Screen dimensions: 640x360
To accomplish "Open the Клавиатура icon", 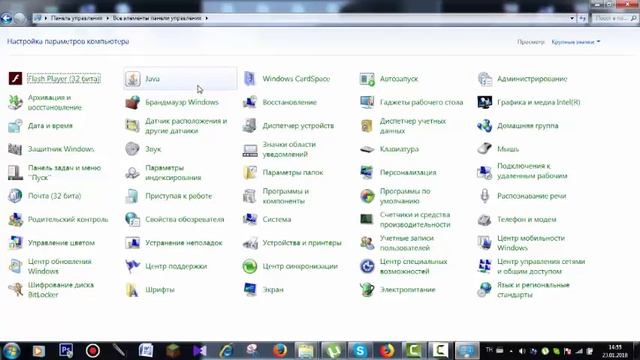I will point(367,149).
